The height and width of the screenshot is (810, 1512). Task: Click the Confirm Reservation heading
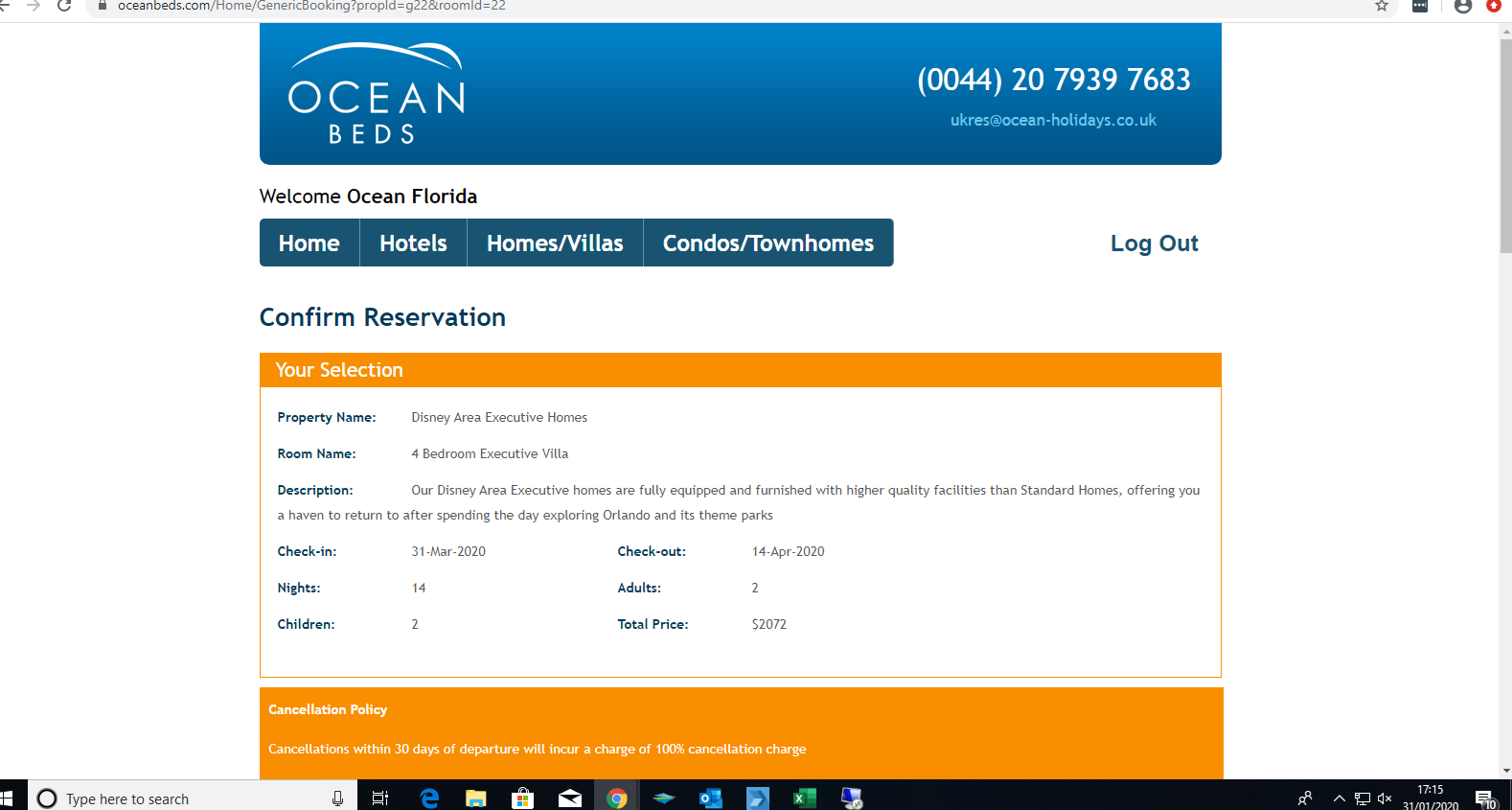pos(382,317)
